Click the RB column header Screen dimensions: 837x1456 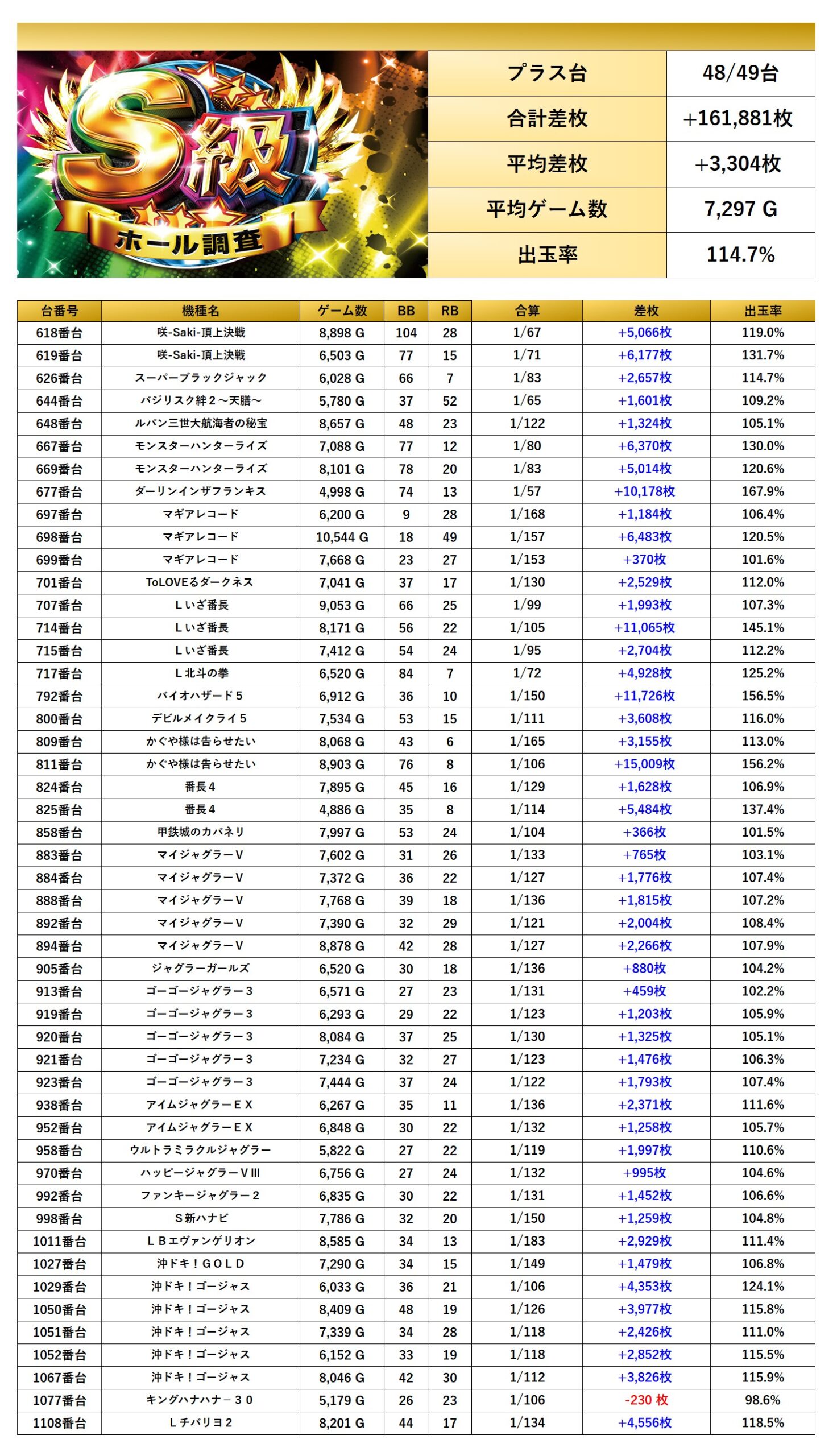(450, 311)
